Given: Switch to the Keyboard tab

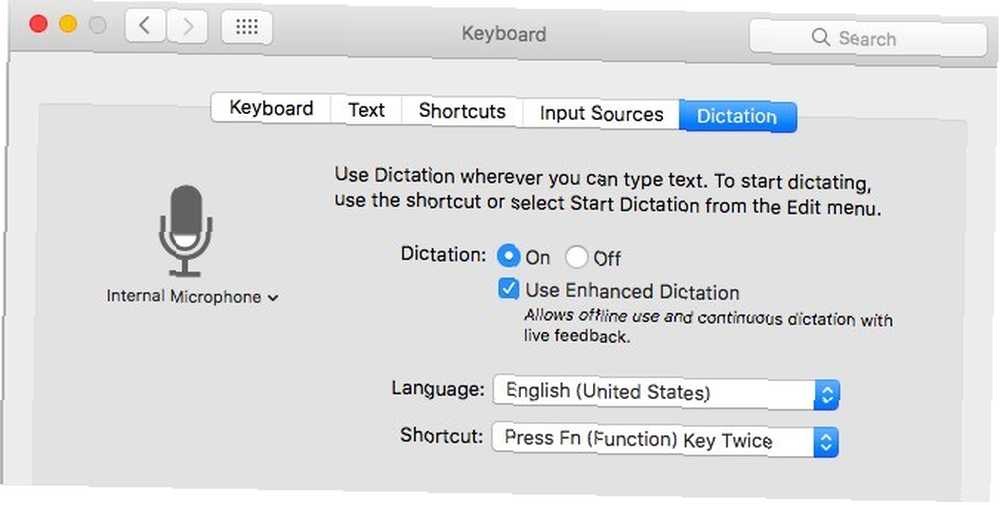Looking at the screenshot, I should (271, 108).
